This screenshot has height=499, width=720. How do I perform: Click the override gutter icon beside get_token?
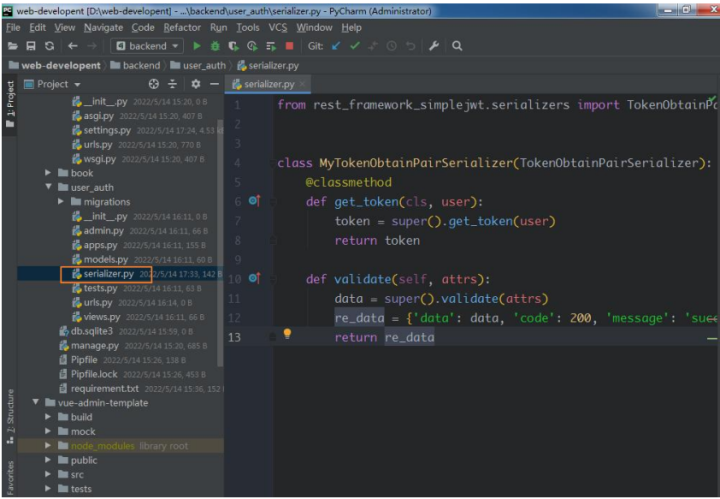click(254, 201)
